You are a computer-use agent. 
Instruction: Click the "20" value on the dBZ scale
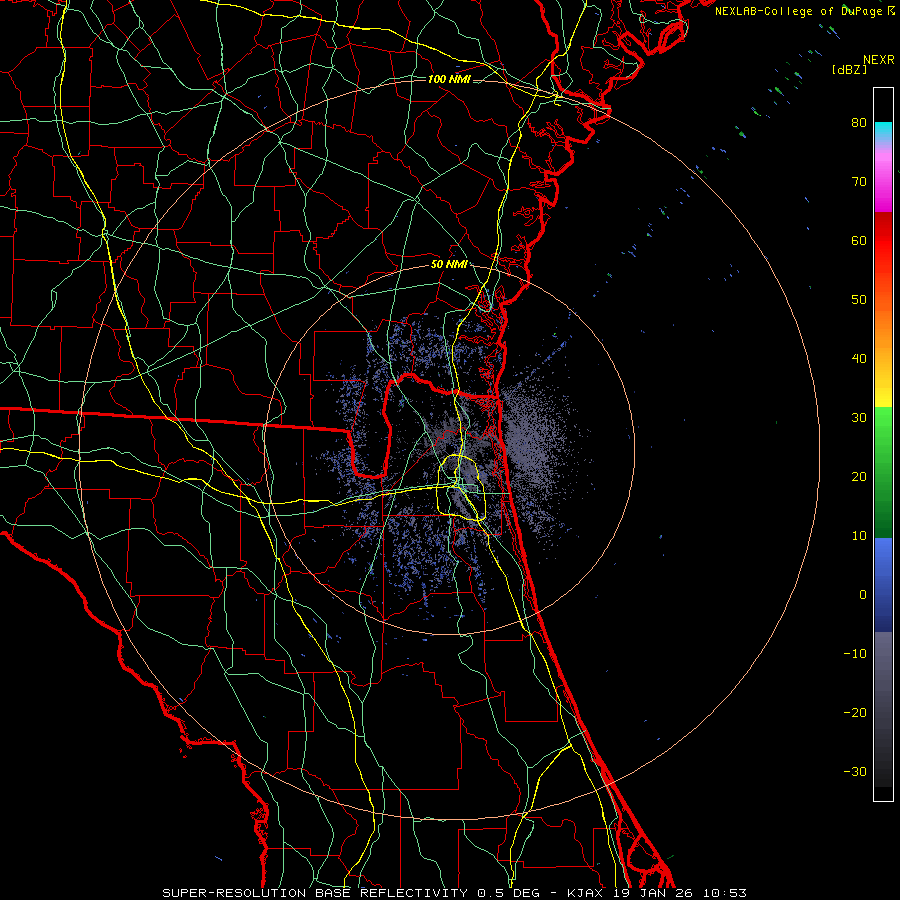click(x=859, y=476)
